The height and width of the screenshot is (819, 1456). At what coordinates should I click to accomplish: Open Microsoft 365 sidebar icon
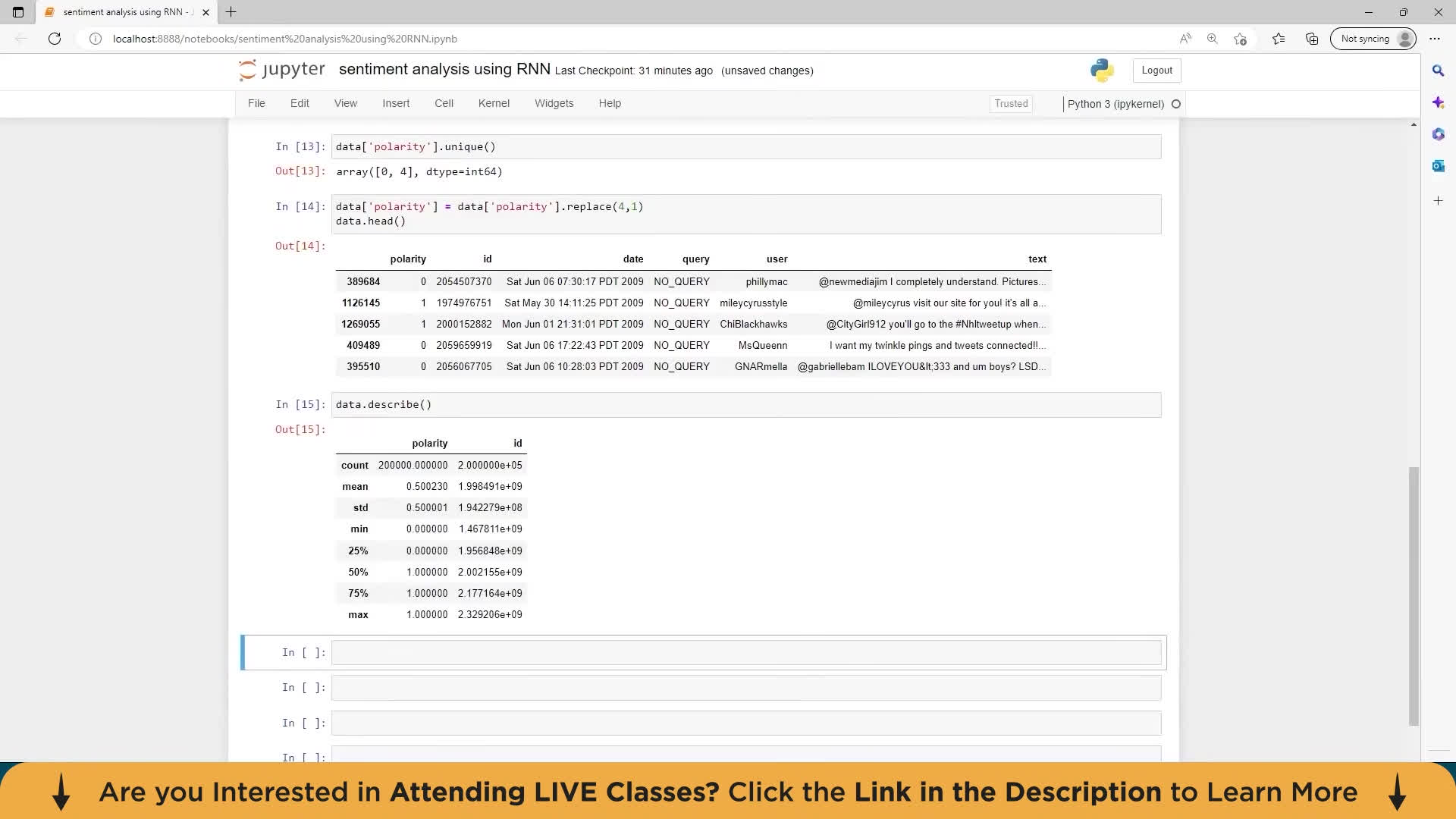point(1438,134)
